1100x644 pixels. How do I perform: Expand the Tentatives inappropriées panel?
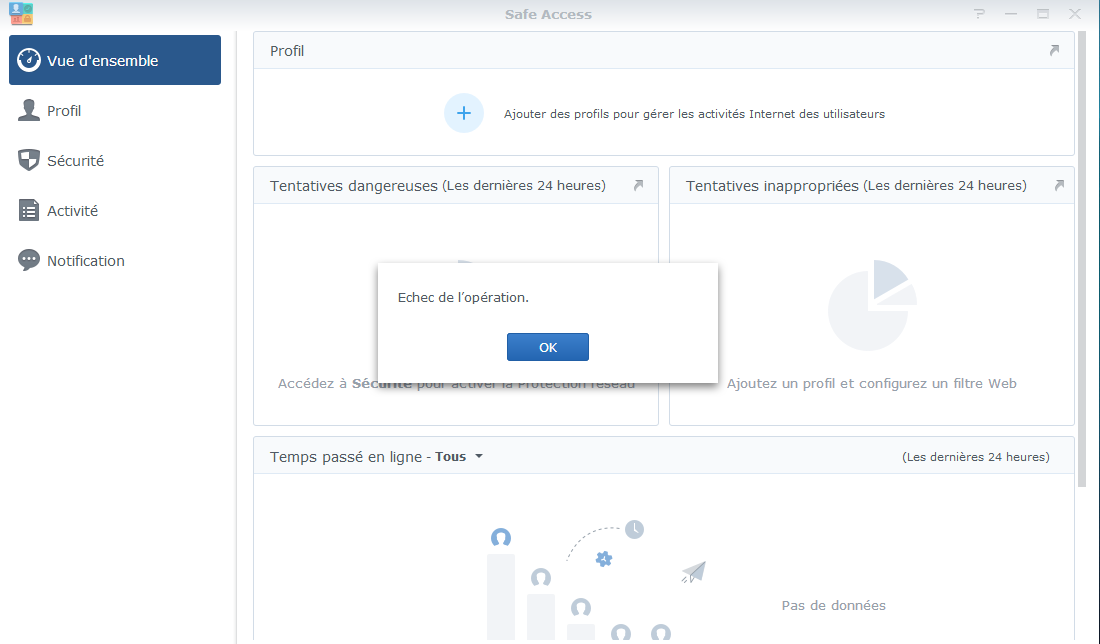(1057, 185)
